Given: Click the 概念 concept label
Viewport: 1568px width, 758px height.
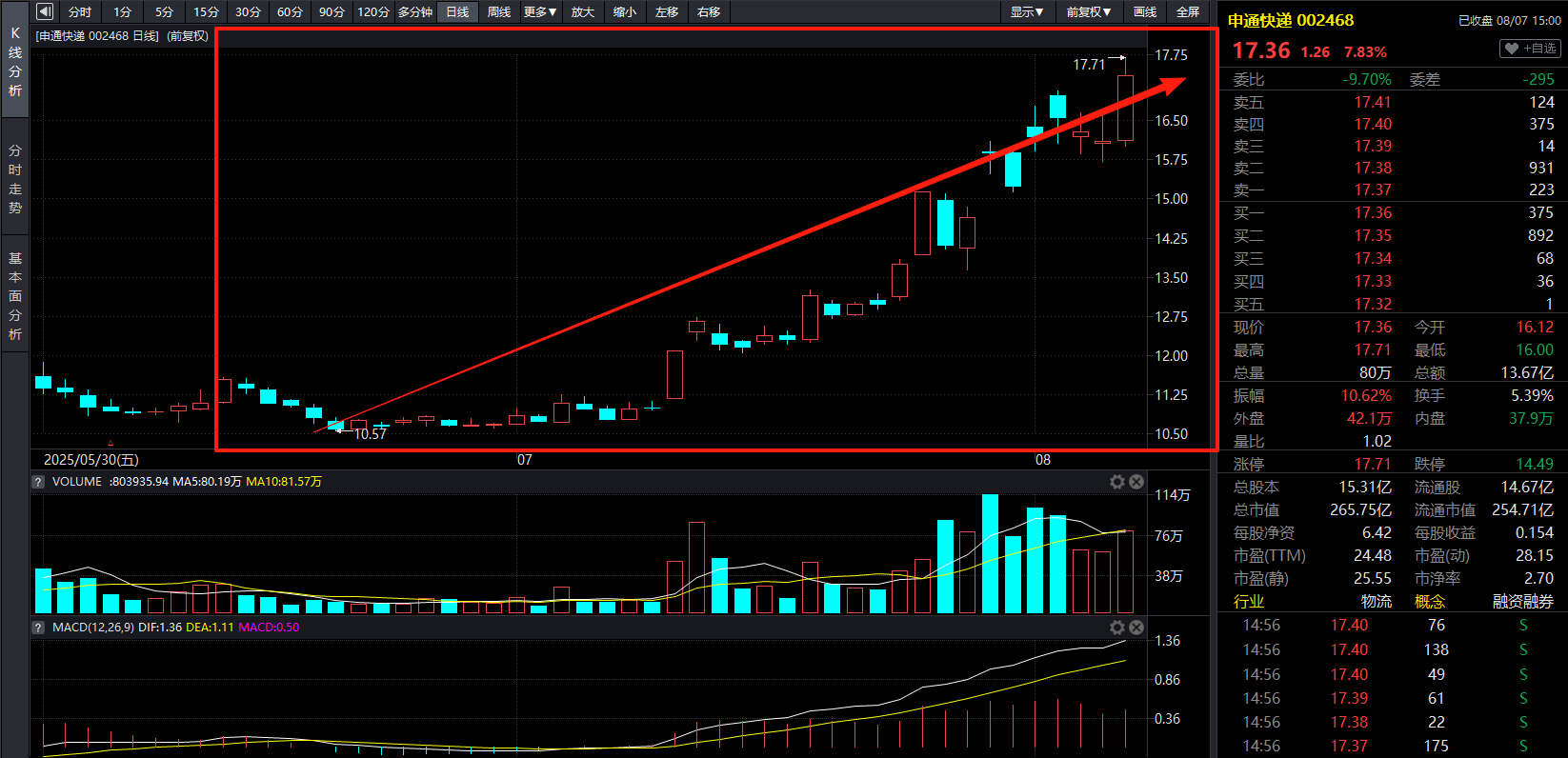Looking at the screenshot, I should pyautogui.click(x=1430, y=601).
